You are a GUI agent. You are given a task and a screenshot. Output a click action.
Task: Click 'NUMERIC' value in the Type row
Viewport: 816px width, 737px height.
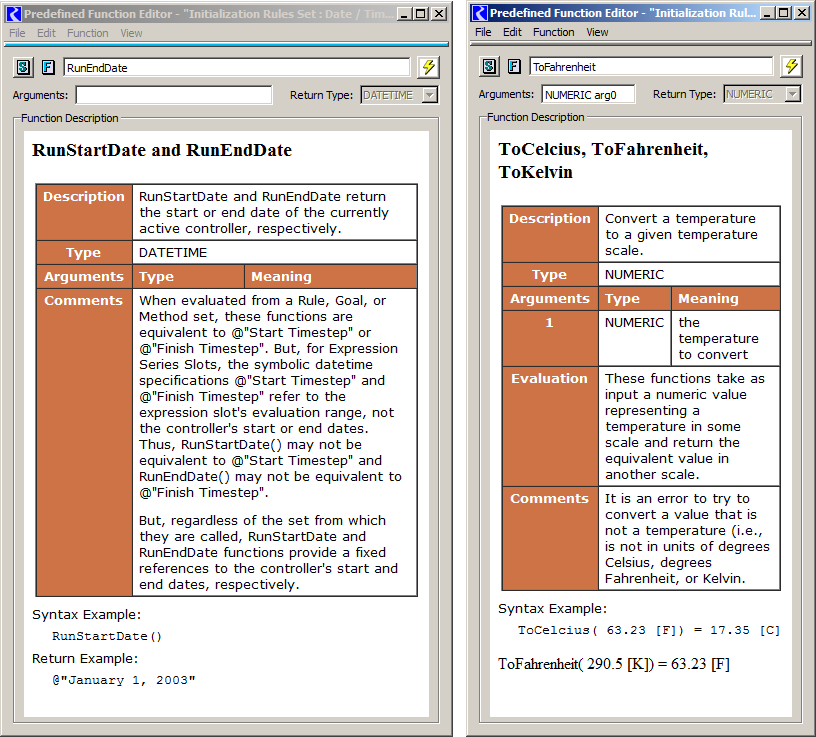tap(689, 274)
